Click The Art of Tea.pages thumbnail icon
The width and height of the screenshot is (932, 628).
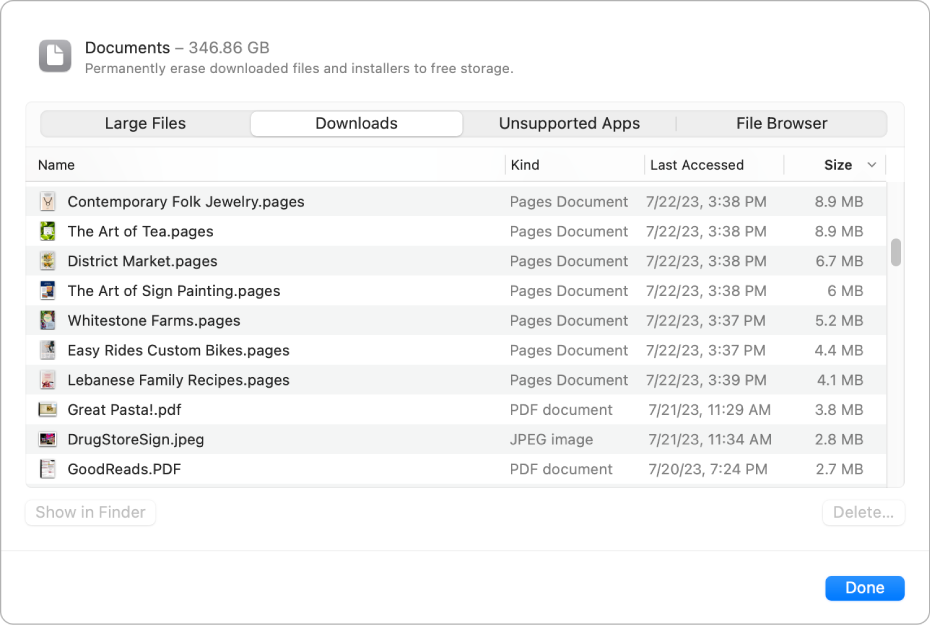(x=46, y=231)
